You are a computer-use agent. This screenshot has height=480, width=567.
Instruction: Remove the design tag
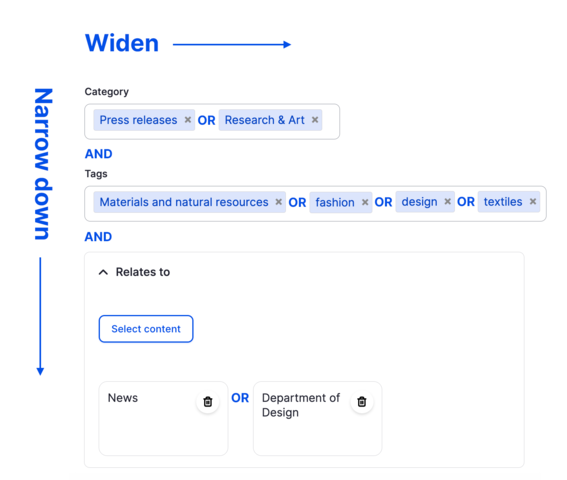coord(447,201)
